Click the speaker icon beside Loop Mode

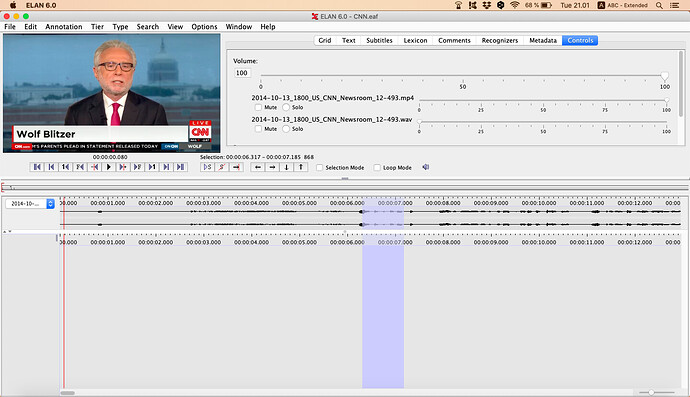426,167
